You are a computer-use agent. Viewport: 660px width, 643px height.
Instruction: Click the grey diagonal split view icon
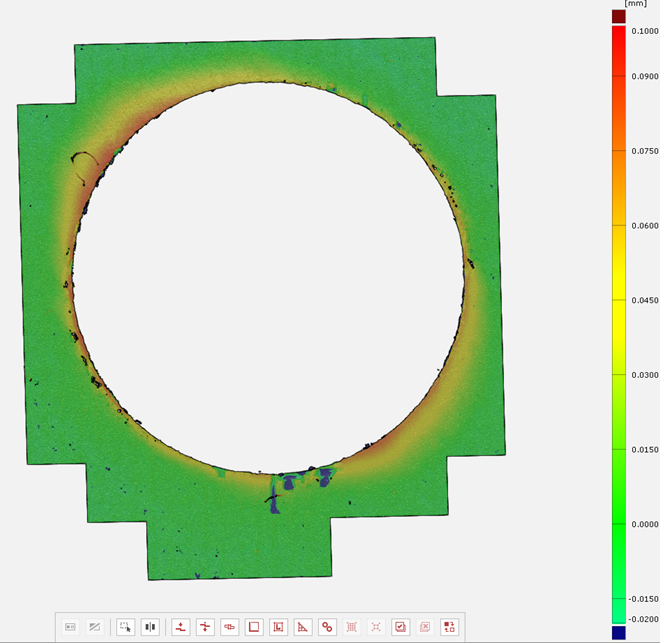tap(95, 627)
